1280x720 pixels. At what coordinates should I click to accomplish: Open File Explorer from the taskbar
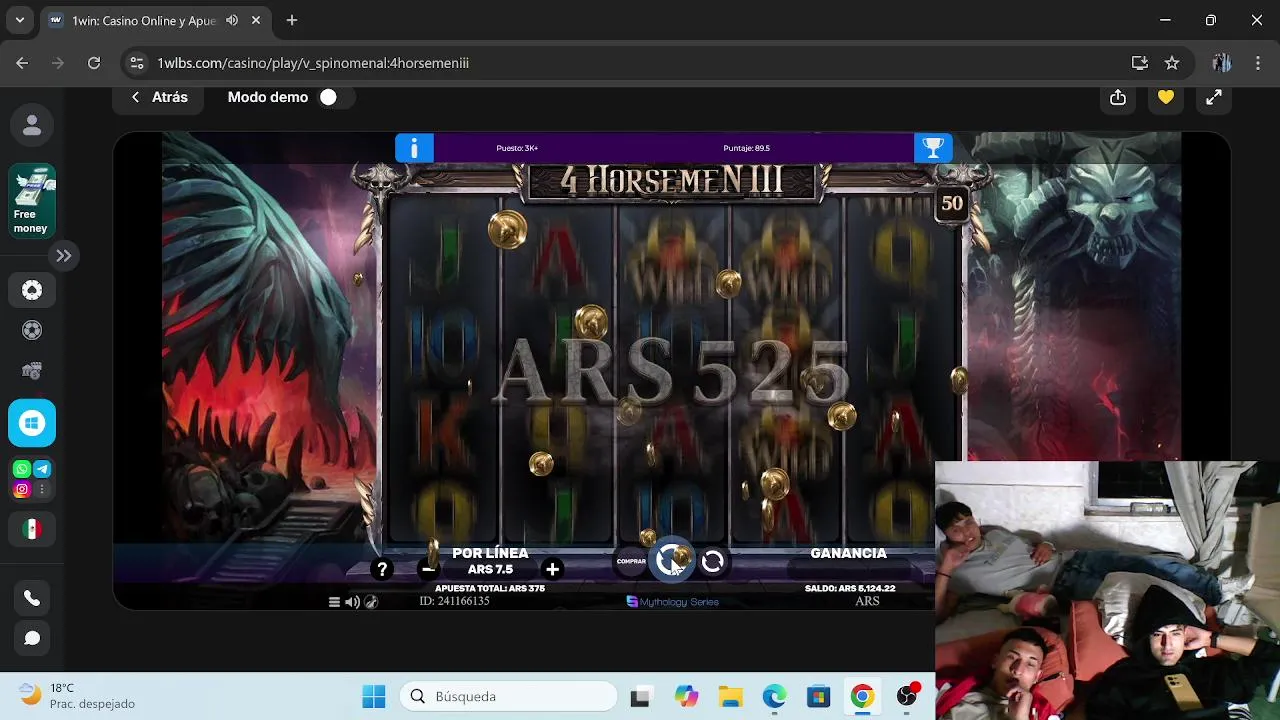click(x=730, y=697)
